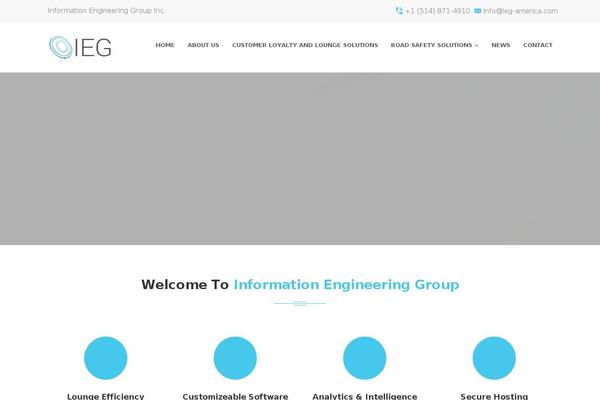Click the 'Analytics & Intelligence' title
Viewport: 600px width, 400px height.
pos(365,396)
